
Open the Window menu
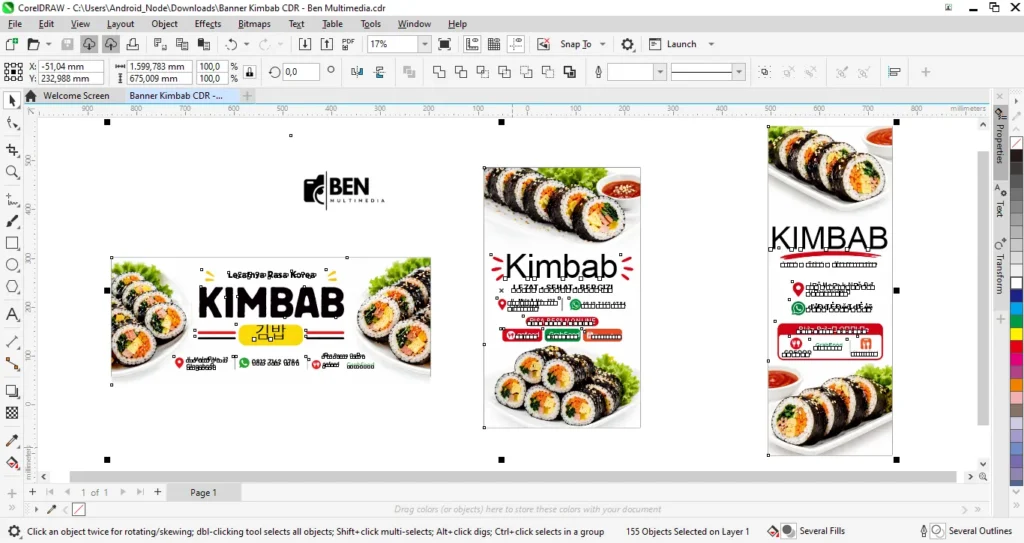[x=414, y=24]
